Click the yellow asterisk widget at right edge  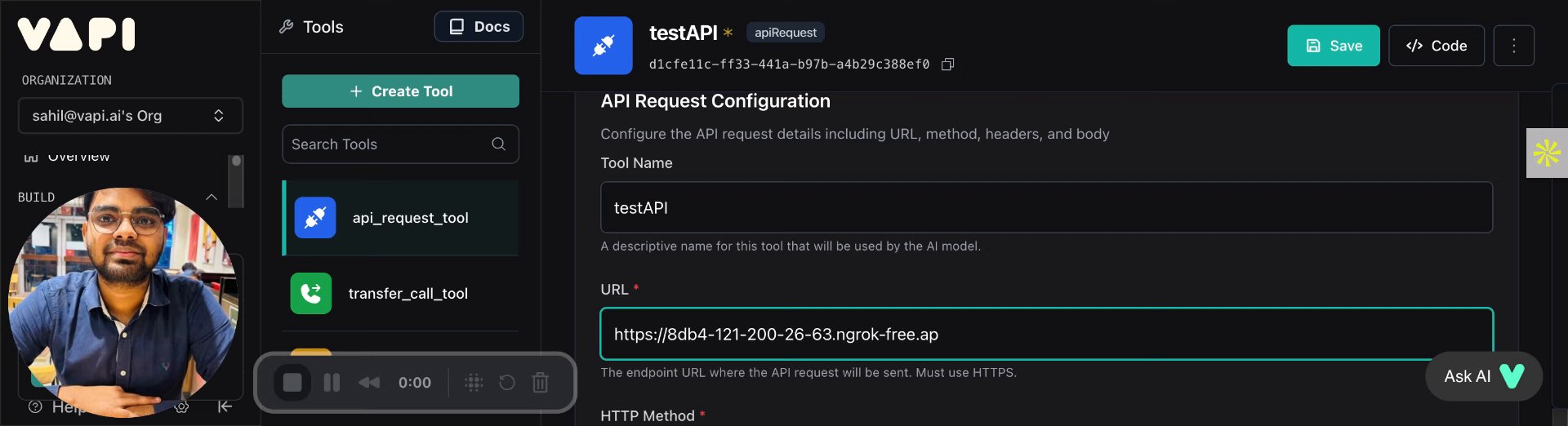[x=1547, y=153]
